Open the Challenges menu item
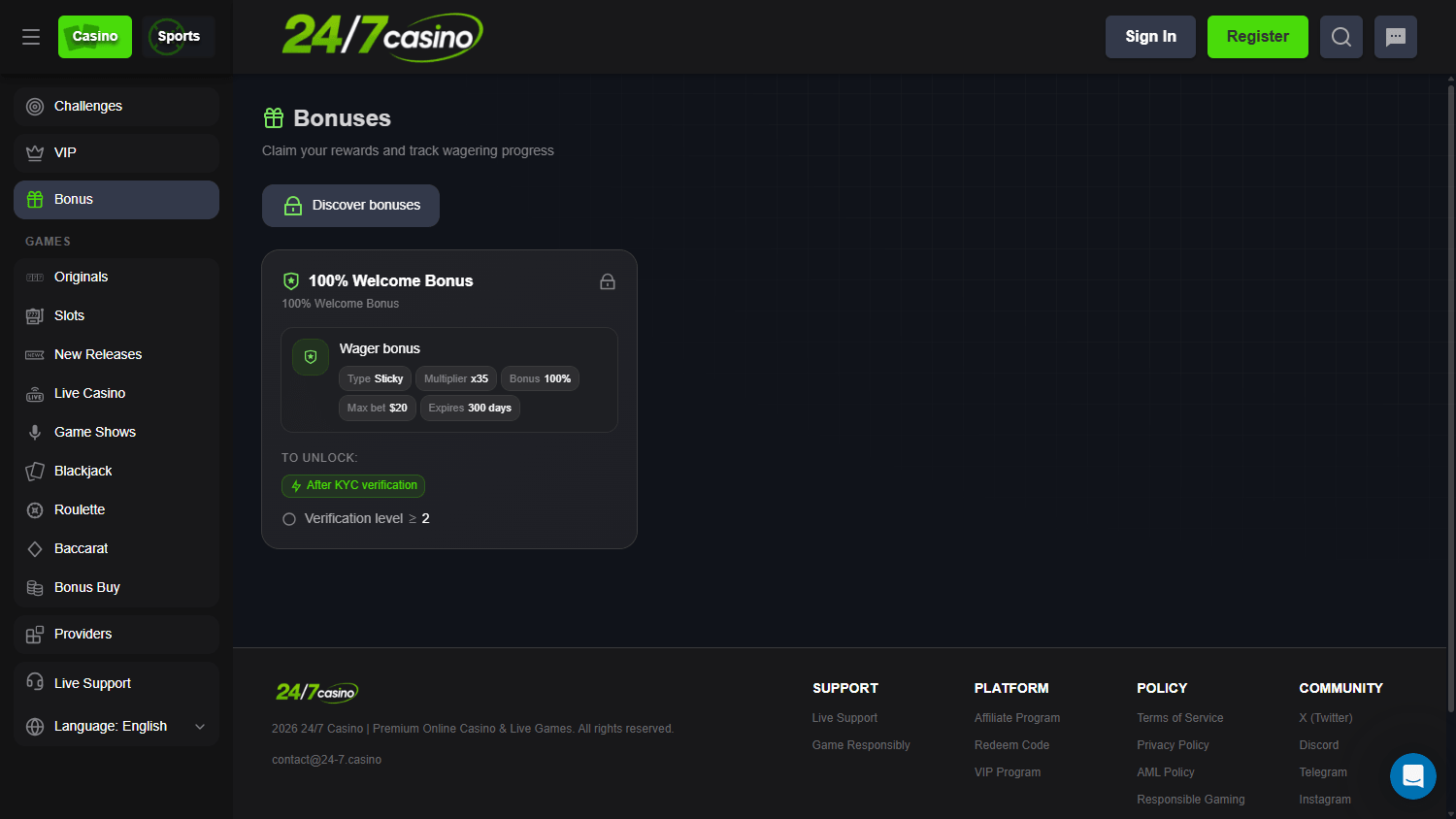The image size is (1456, 819). point(116,107)
